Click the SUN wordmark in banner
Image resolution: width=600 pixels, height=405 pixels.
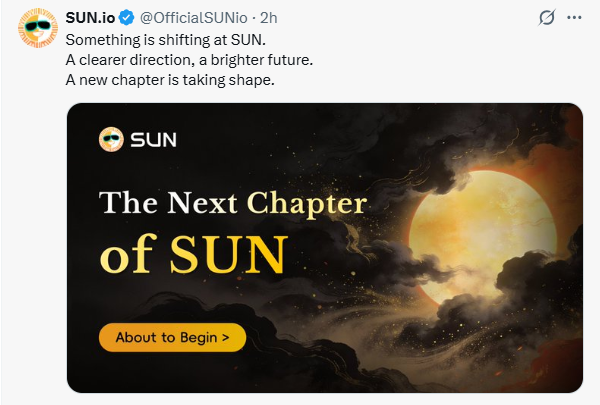(x=153, y=140)
